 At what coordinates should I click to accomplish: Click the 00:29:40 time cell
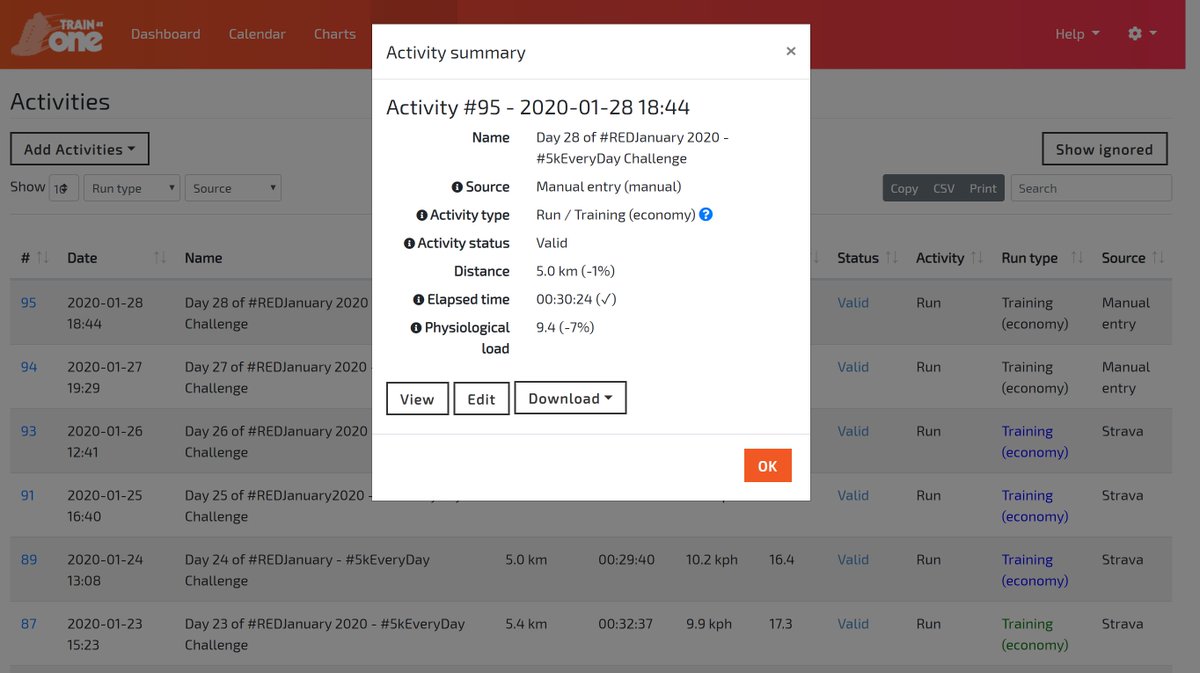(627, 559)
